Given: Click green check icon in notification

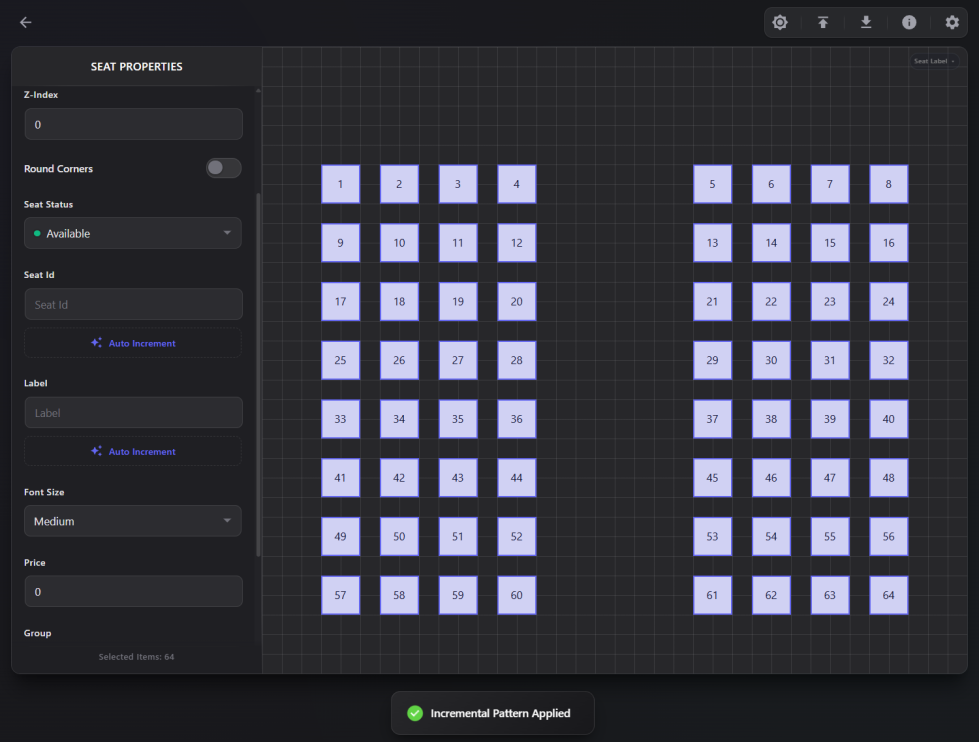Looking at the screenshot, I should [415, 713].
